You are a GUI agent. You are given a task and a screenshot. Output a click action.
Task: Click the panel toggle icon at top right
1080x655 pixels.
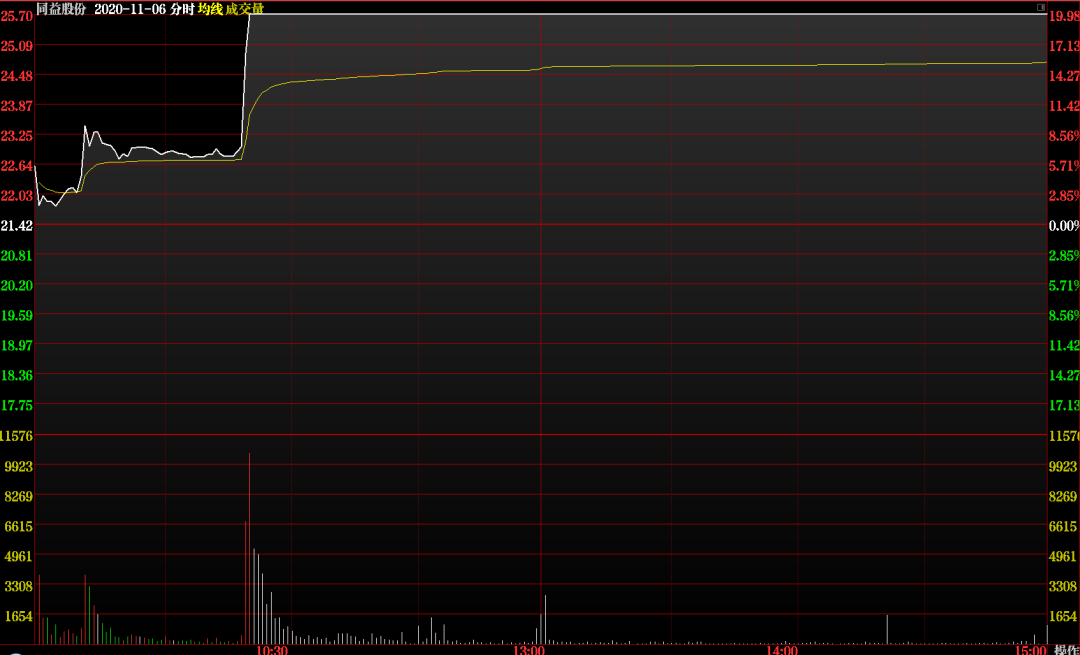point(1040,8)
